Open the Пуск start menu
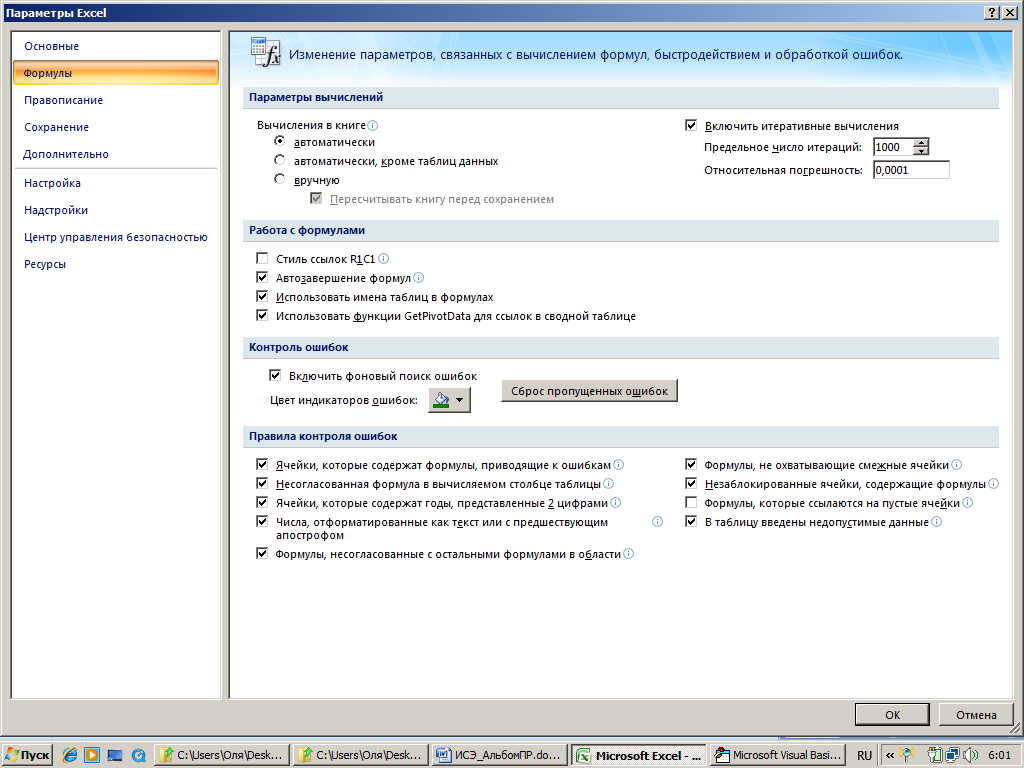This screenshot has height=768, width=1024. pyautogui.click(x=27, y=756)
